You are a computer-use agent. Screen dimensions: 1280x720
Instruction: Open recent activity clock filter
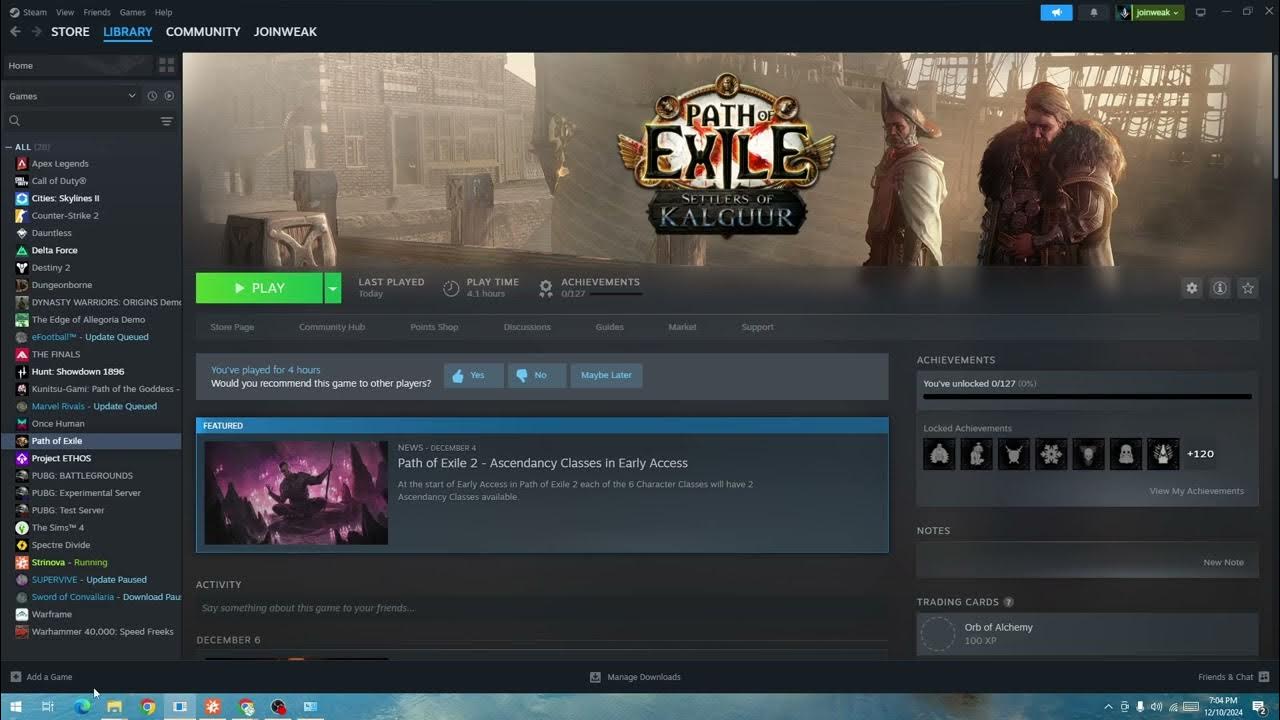click(x=152, y=96)
